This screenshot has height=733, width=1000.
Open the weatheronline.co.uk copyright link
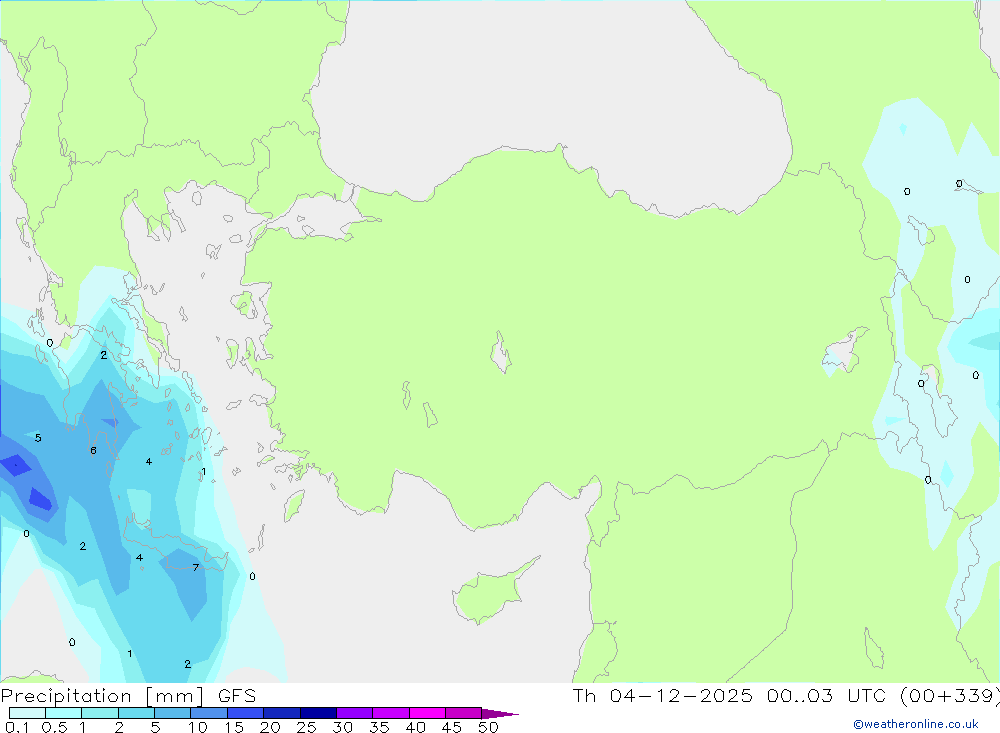[916, 724]
